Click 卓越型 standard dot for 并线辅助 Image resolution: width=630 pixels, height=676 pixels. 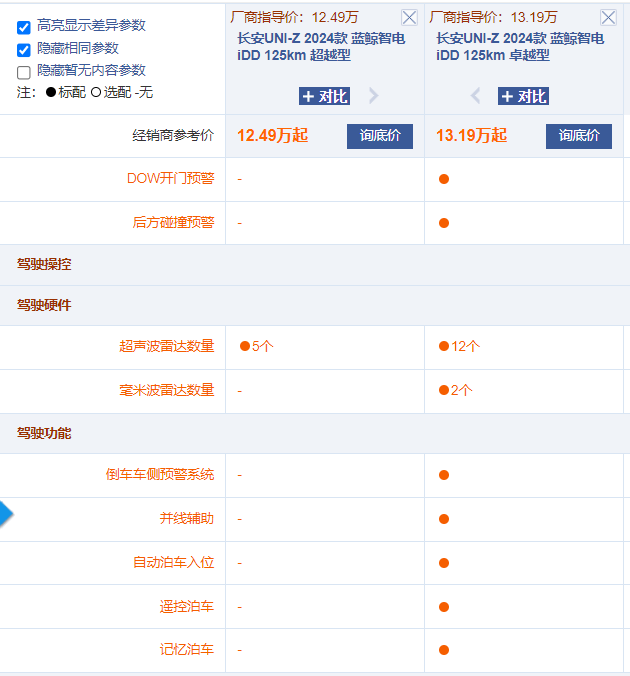tap(444, 519)
